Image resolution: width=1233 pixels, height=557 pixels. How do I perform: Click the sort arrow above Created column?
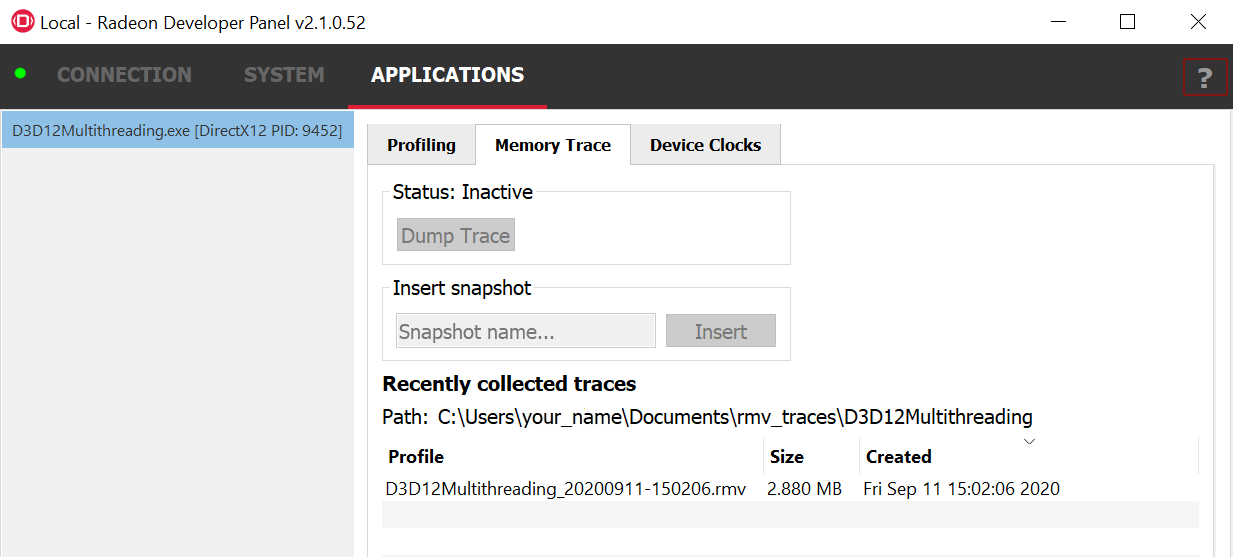point(1029,441)
